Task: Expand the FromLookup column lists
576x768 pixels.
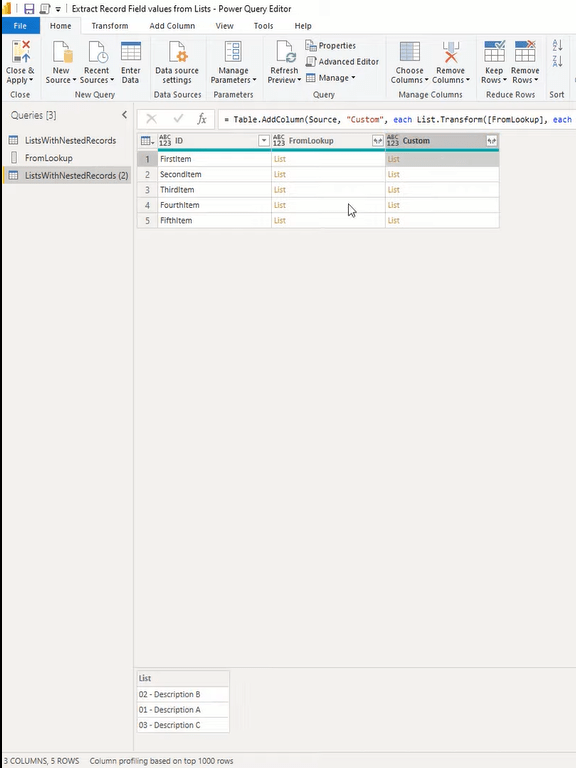Action: point(378,141)
